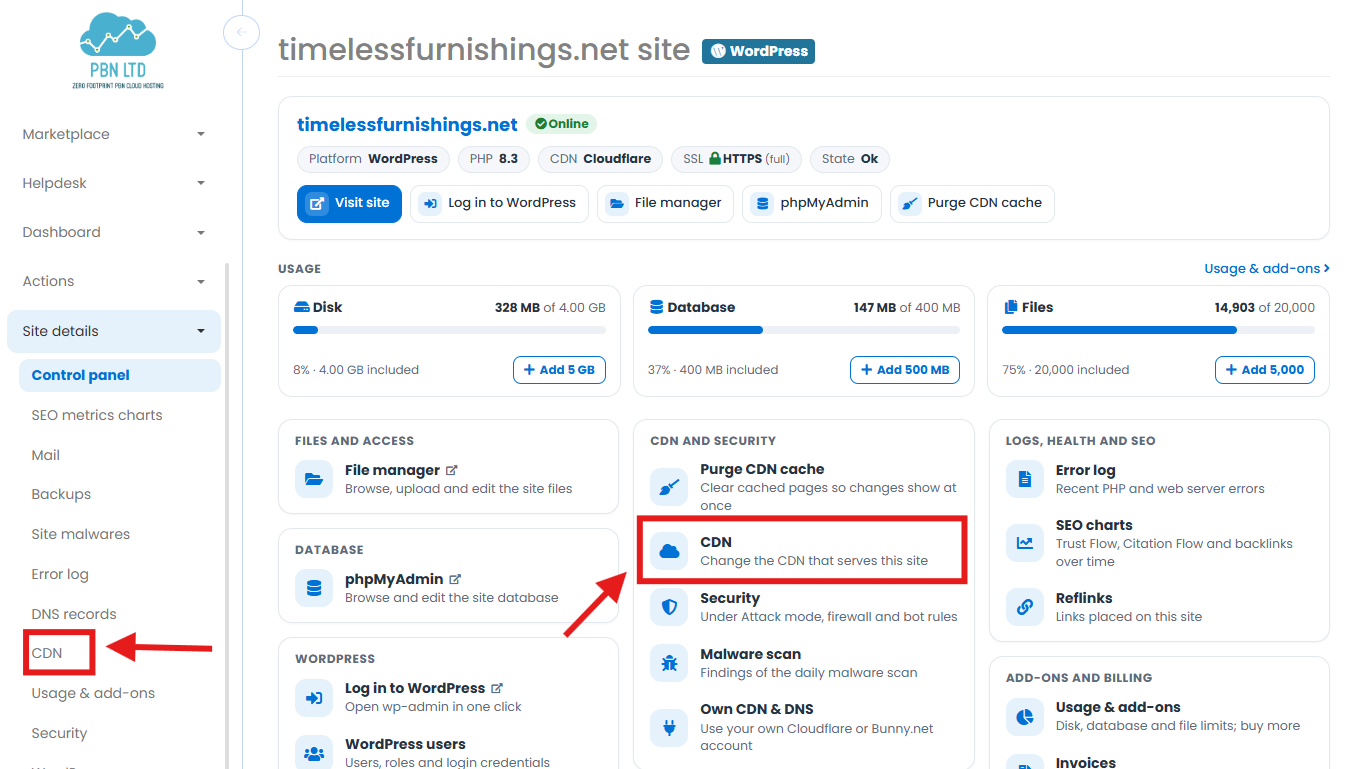Click the SSL HTTPS padlock icon

click(715, 158)
